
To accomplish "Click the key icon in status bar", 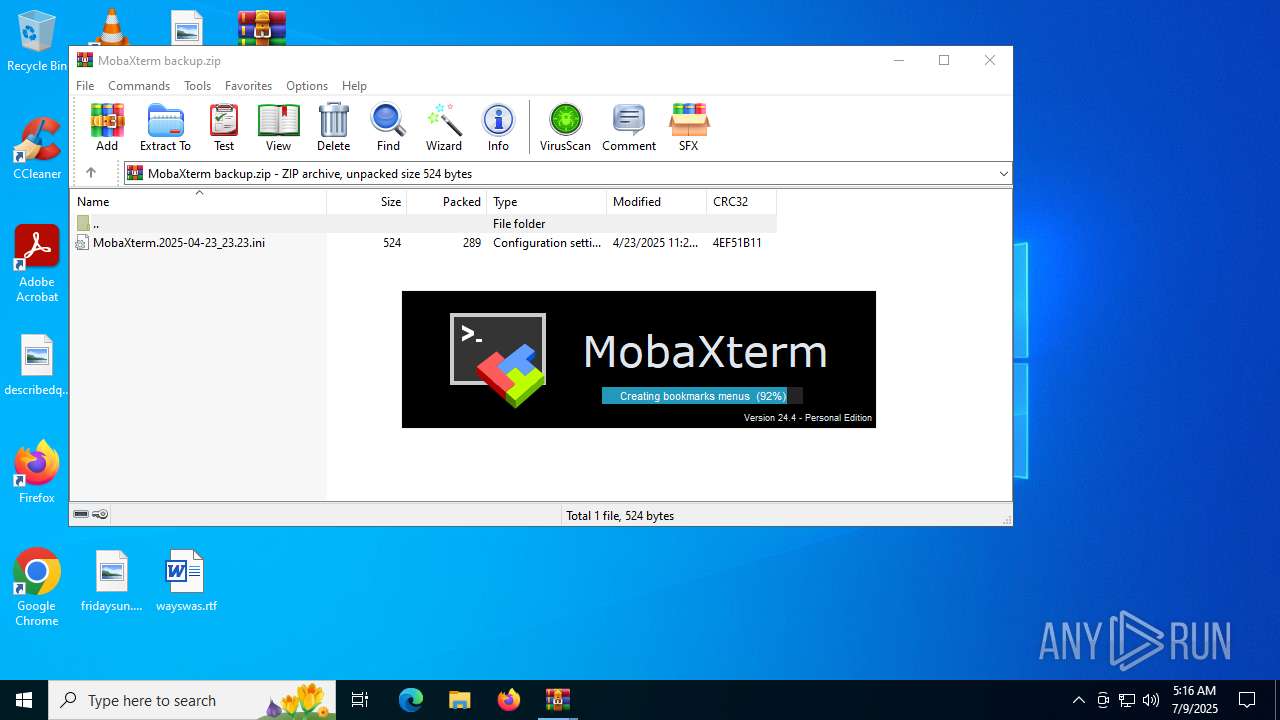I will click(x=100, y=515).
